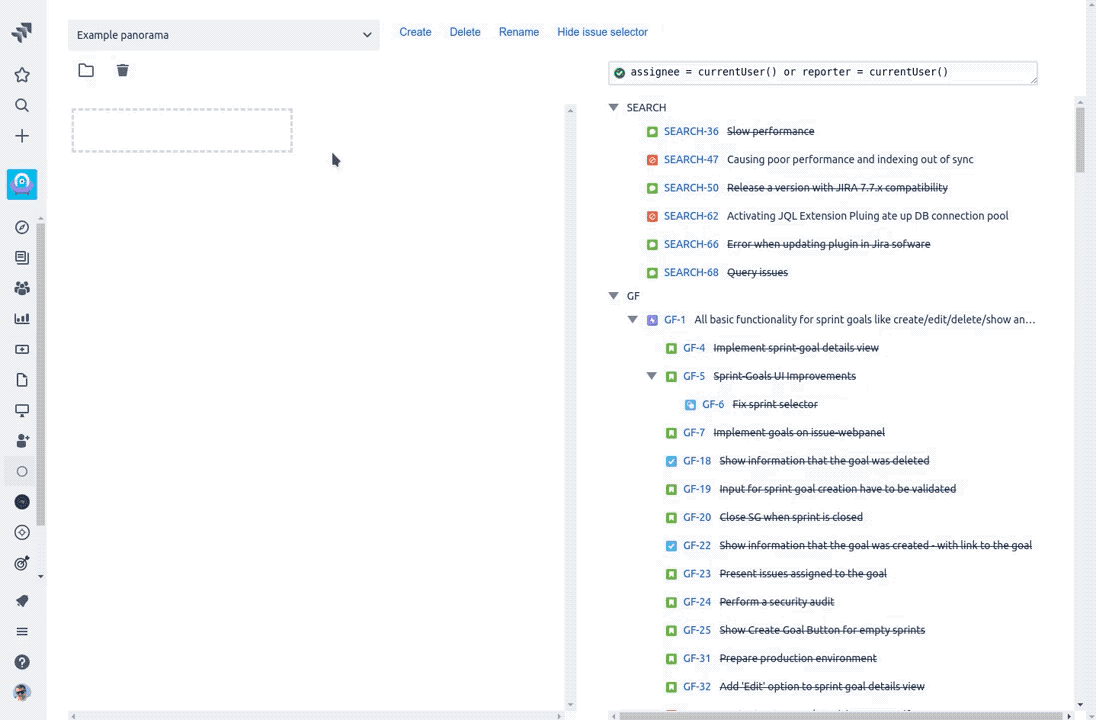Image resolution: width=1096 pixels, height=720 pixels.
Task: Collapse the GF-5 subtree
Action: pos(651,376)
